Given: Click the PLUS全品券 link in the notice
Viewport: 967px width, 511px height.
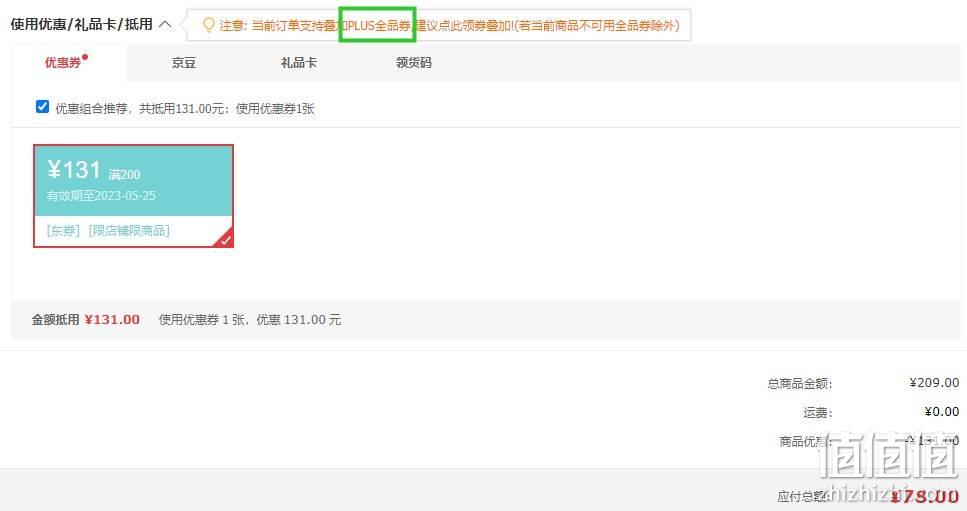Looking at the screenshot, I should 379,25.
